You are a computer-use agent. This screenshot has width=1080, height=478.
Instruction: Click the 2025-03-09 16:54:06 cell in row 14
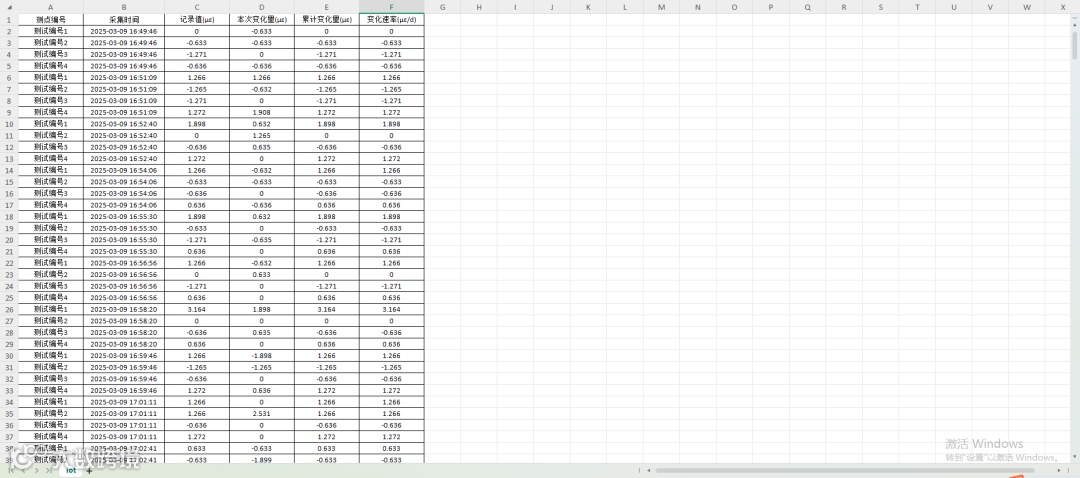click(x=124, y=170)
